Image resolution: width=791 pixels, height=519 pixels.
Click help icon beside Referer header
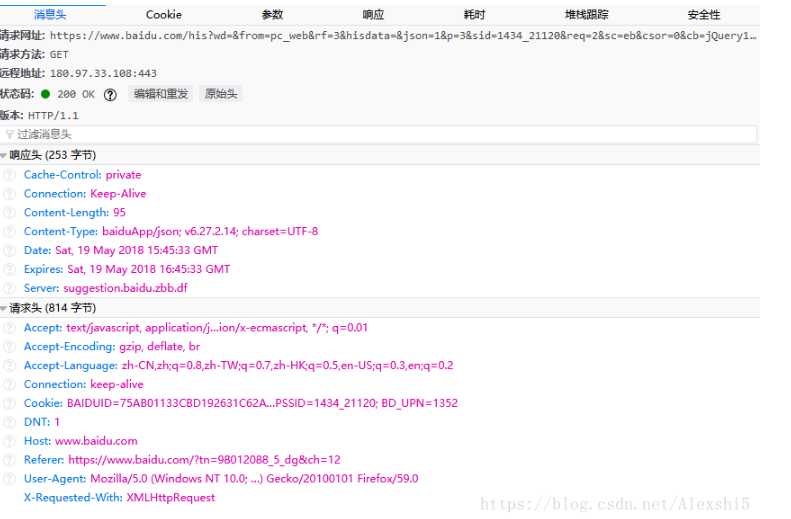click(10, 460)
